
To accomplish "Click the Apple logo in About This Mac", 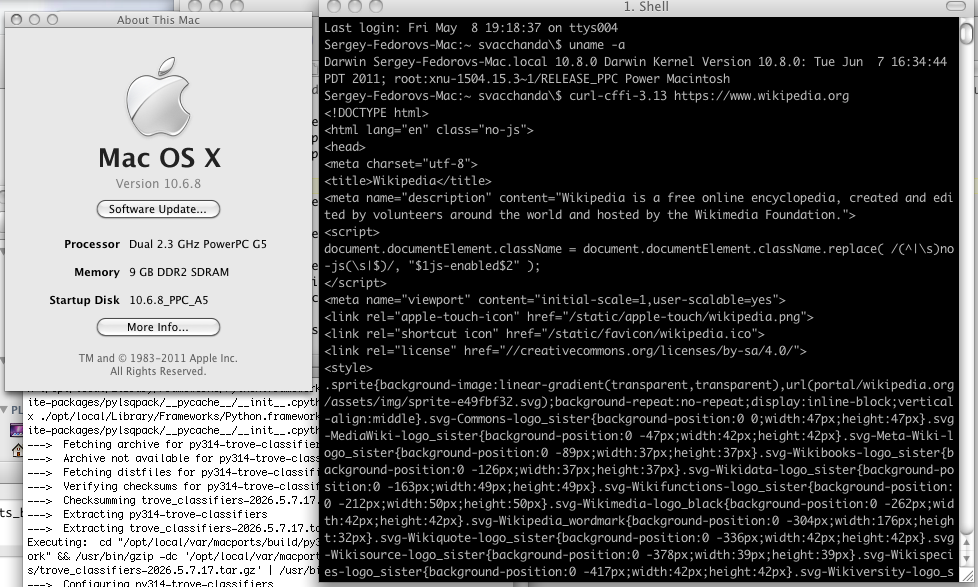I will click(158, 97).
